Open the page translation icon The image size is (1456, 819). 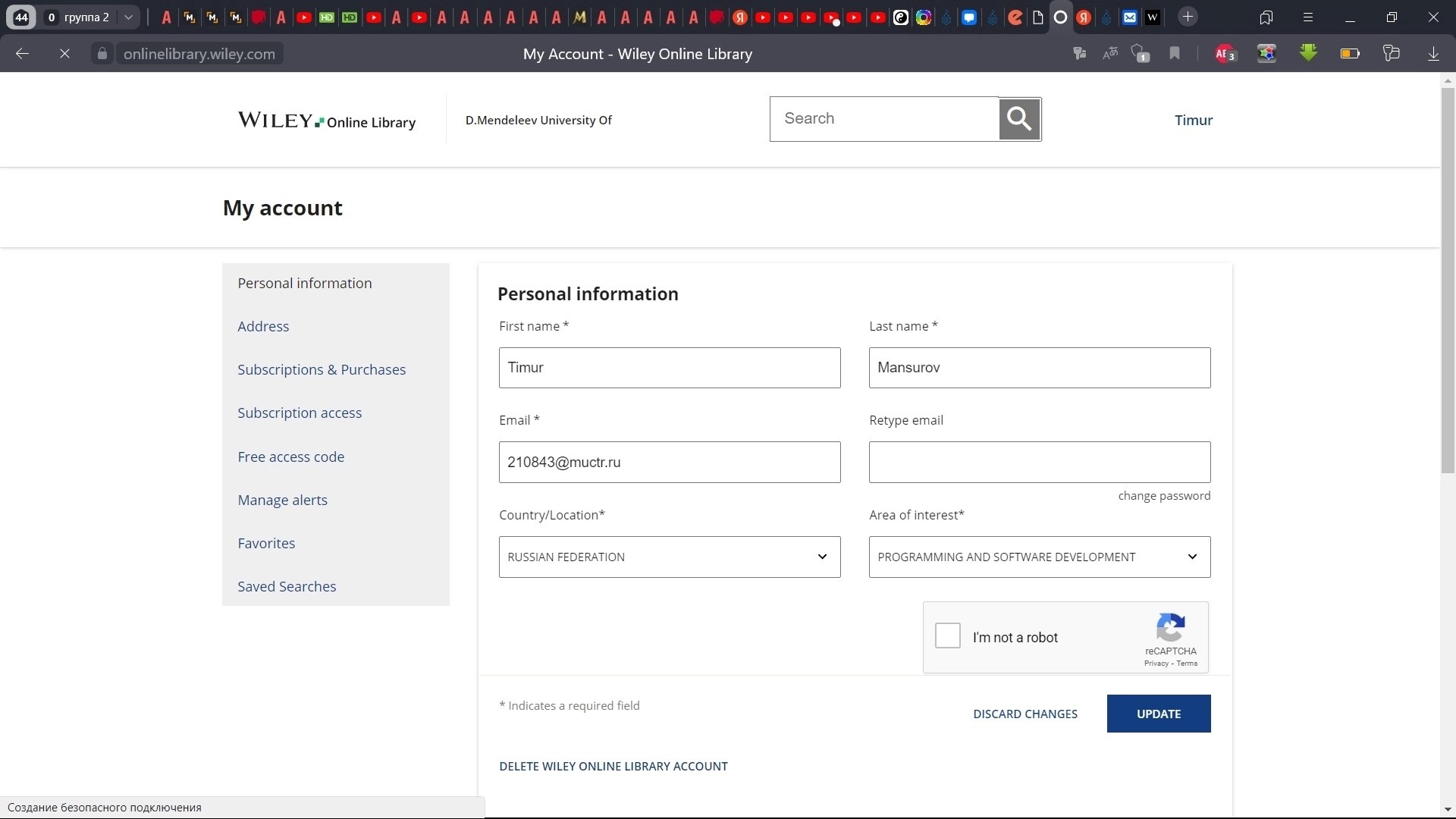[x=1110, y=53]
